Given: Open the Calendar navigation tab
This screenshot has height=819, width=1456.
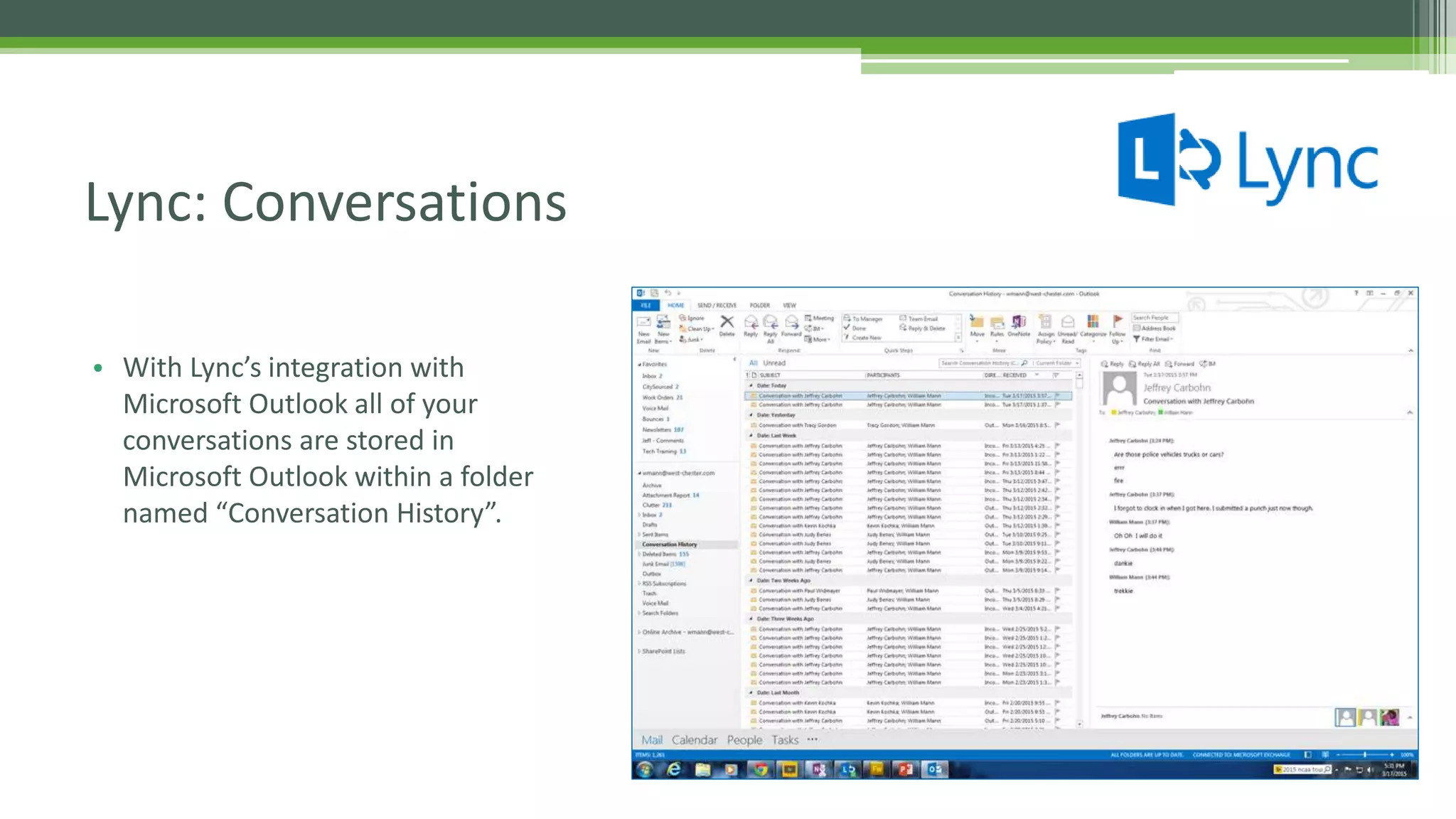Looking at the screenshot, I should [x=694, y=740].
